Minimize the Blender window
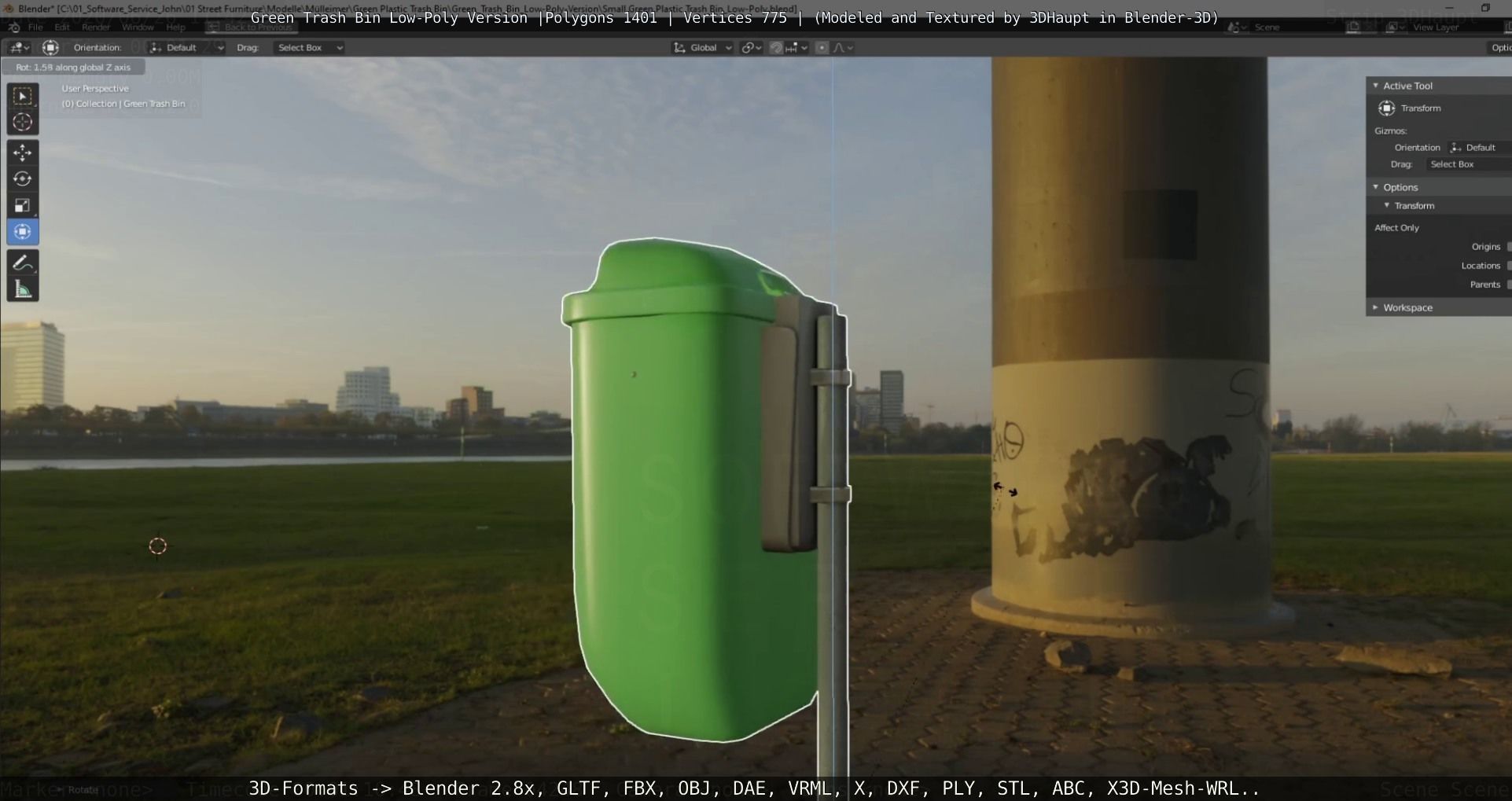Screen dimensions: 1512x801 (x=1449, y=8)
